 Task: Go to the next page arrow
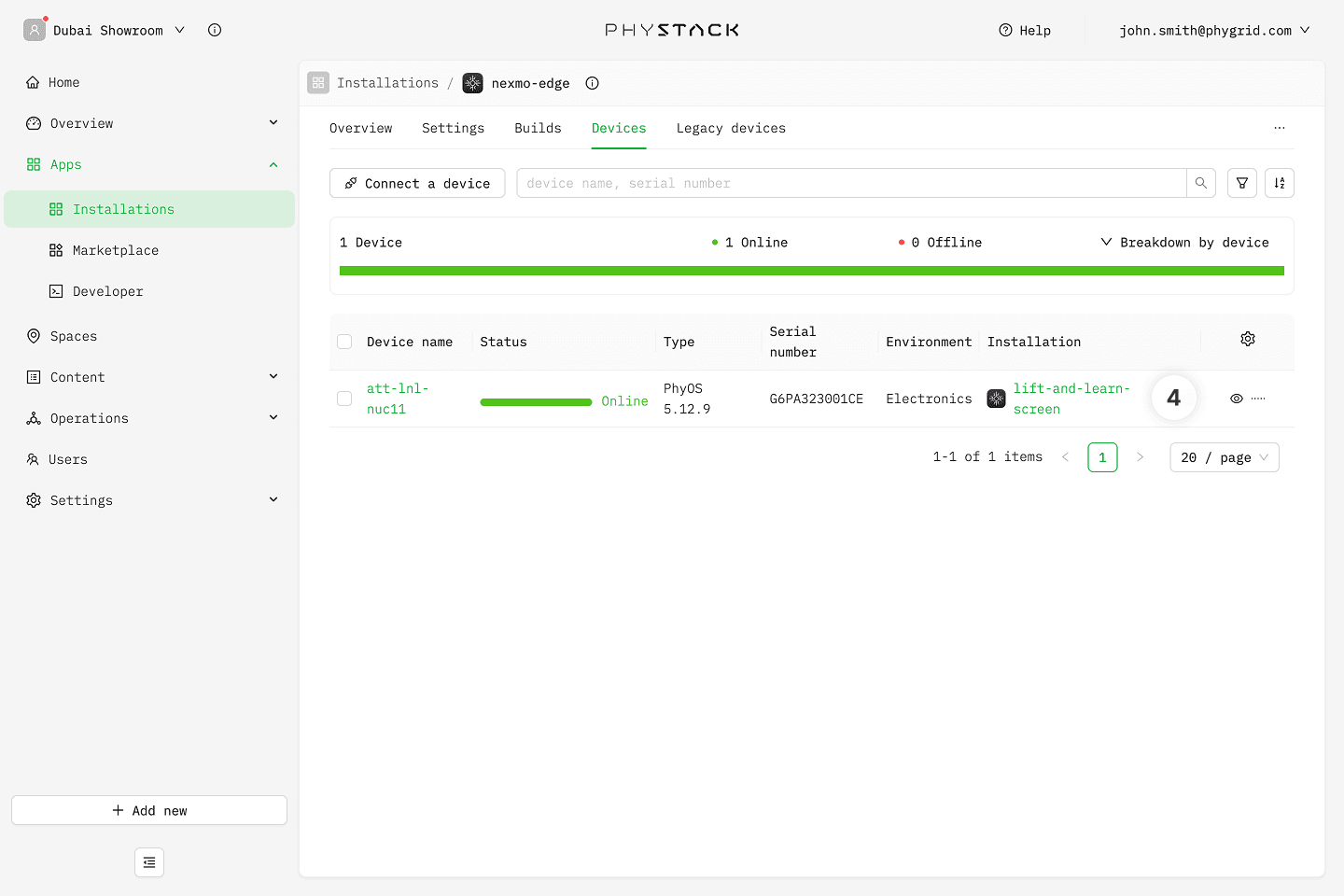1140,457
